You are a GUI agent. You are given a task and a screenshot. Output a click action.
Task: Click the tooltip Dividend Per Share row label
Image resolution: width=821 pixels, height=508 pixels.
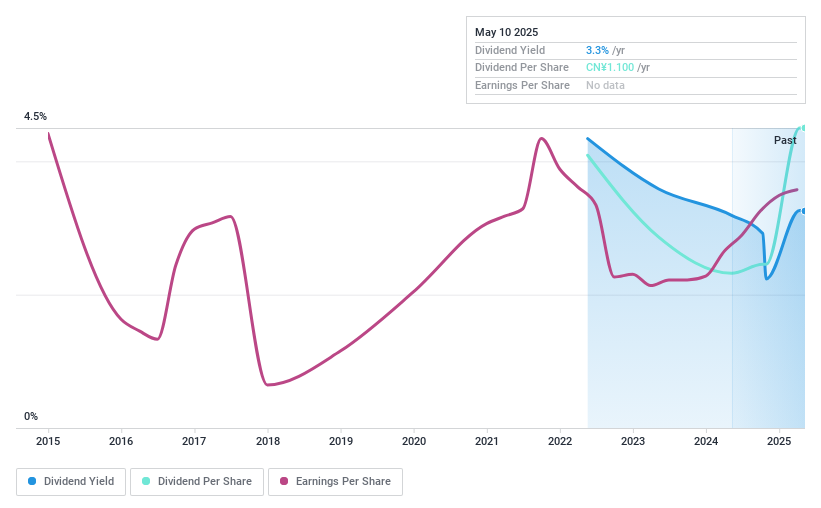(x=522, y=68)
